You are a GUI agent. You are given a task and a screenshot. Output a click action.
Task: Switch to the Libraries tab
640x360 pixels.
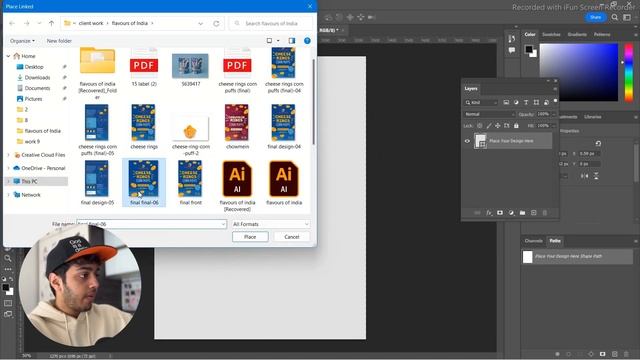click(x=592, y=117)
